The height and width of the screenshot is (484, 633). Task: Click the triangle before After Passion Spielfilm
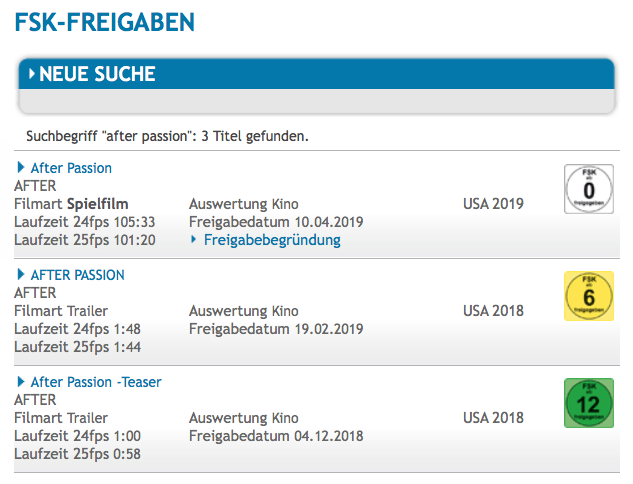point(21,167)
